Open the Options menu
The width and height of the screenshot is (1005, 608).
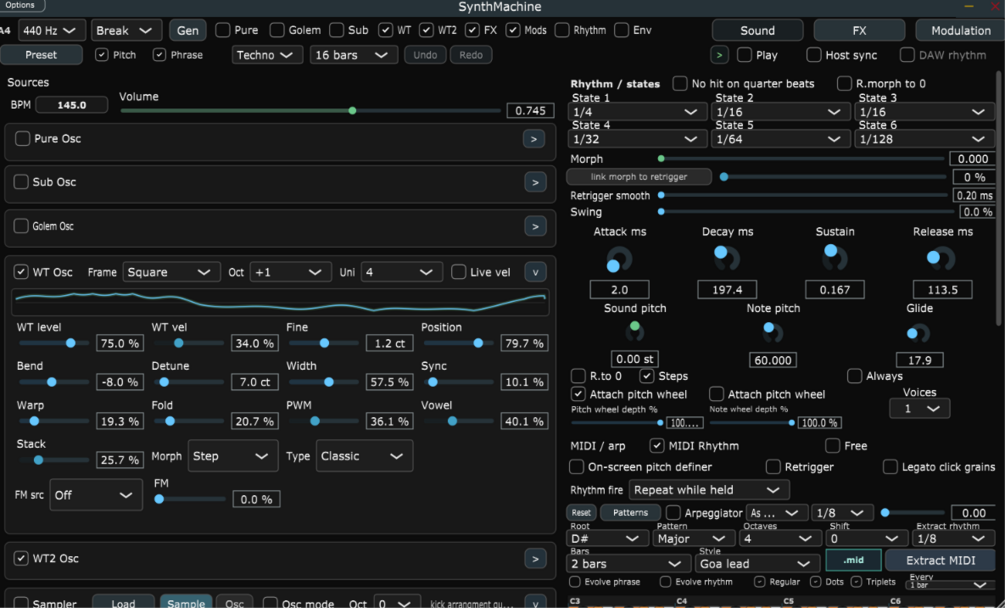21,5
